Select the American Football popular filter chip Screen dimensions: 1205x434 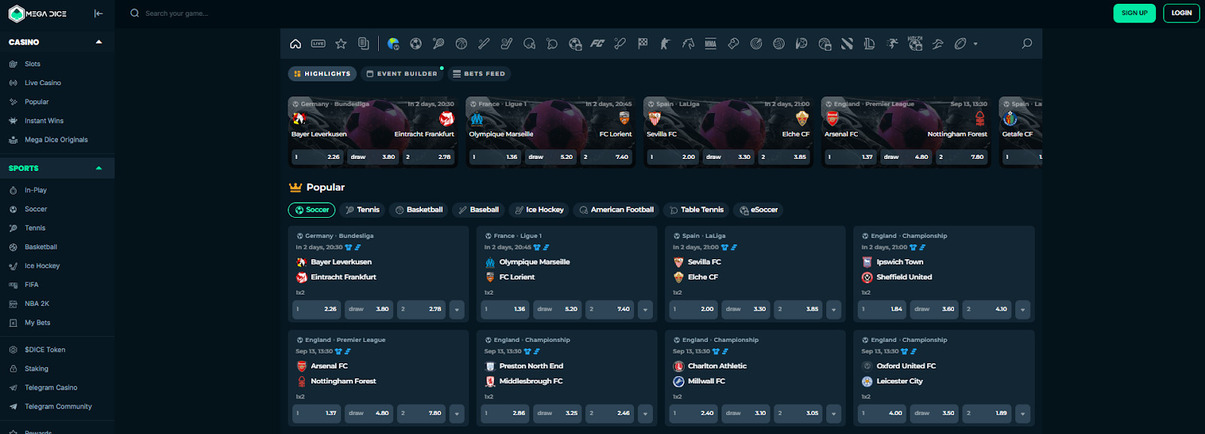[616, 210]
